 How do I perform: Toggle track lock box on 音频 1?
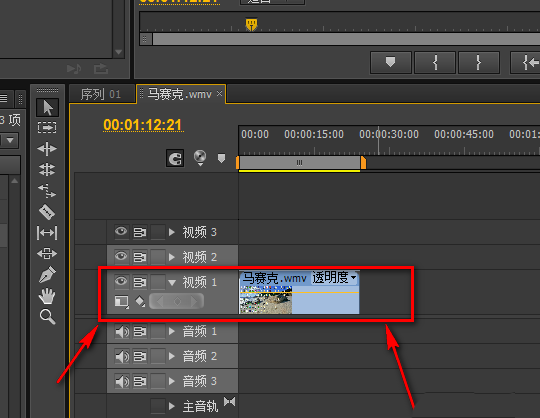point(158,332)
